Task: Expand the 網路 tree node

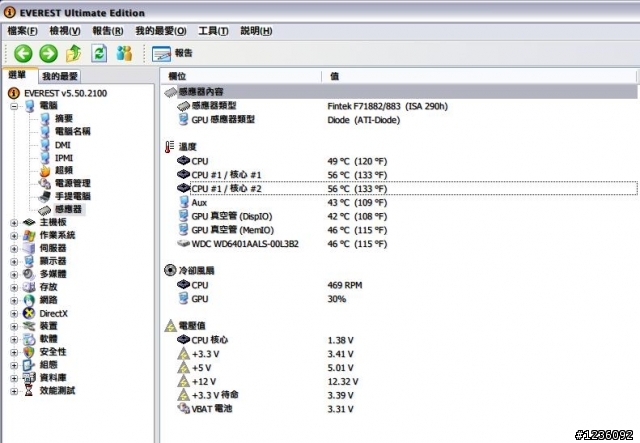Action: [x=14, y=301]
